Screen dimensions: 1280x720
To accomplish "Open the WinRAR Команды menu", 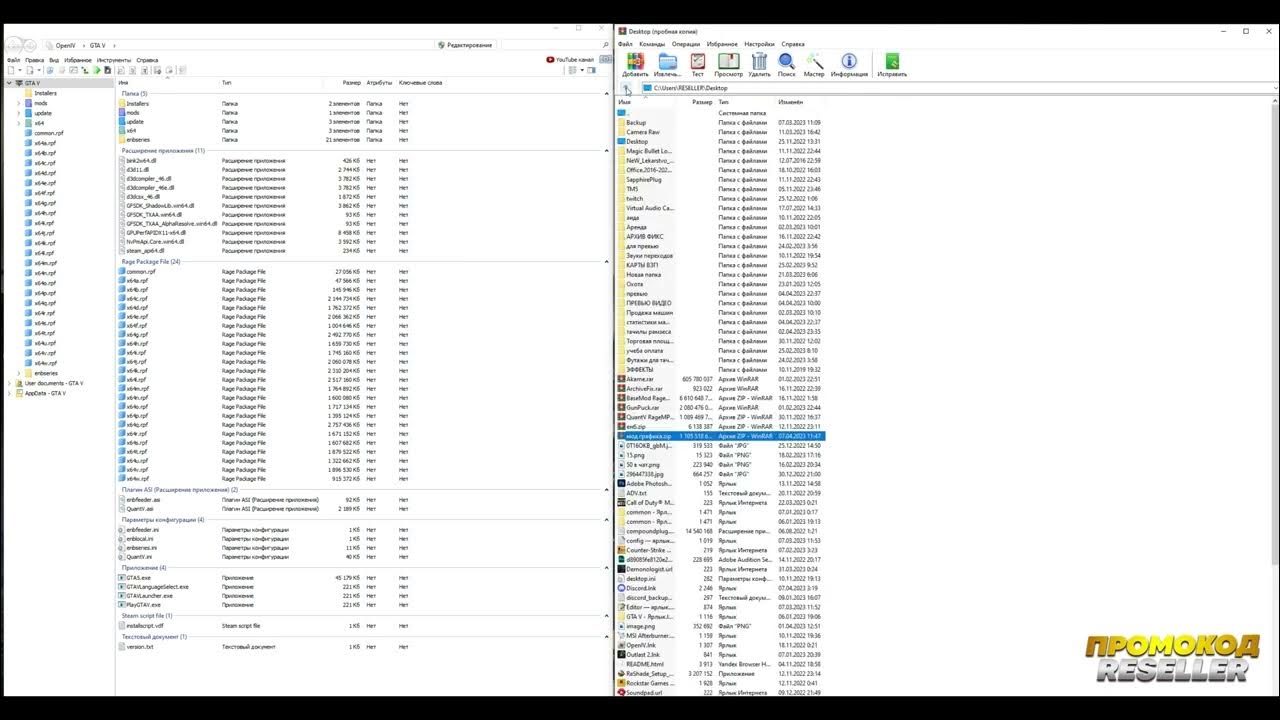I will click(x=652, y=44).
